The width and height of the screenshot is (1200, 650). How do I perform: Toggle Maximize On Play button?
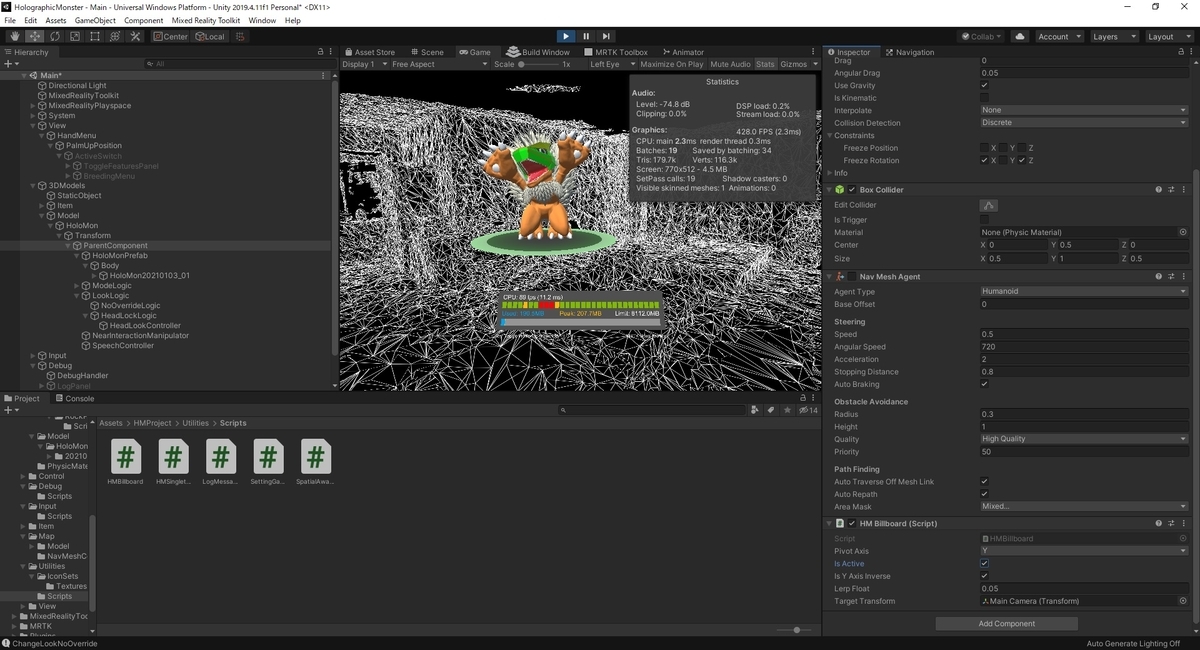click(671, 64)
